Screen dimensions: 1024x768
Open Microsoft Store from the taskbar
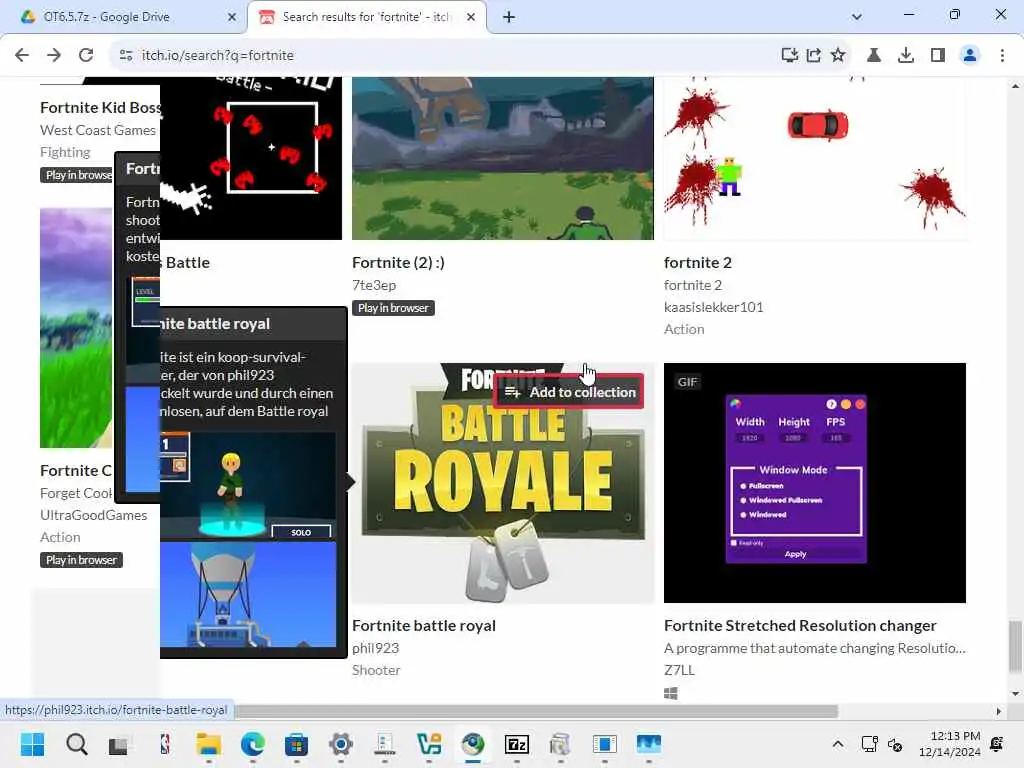[x=296, y=744]
